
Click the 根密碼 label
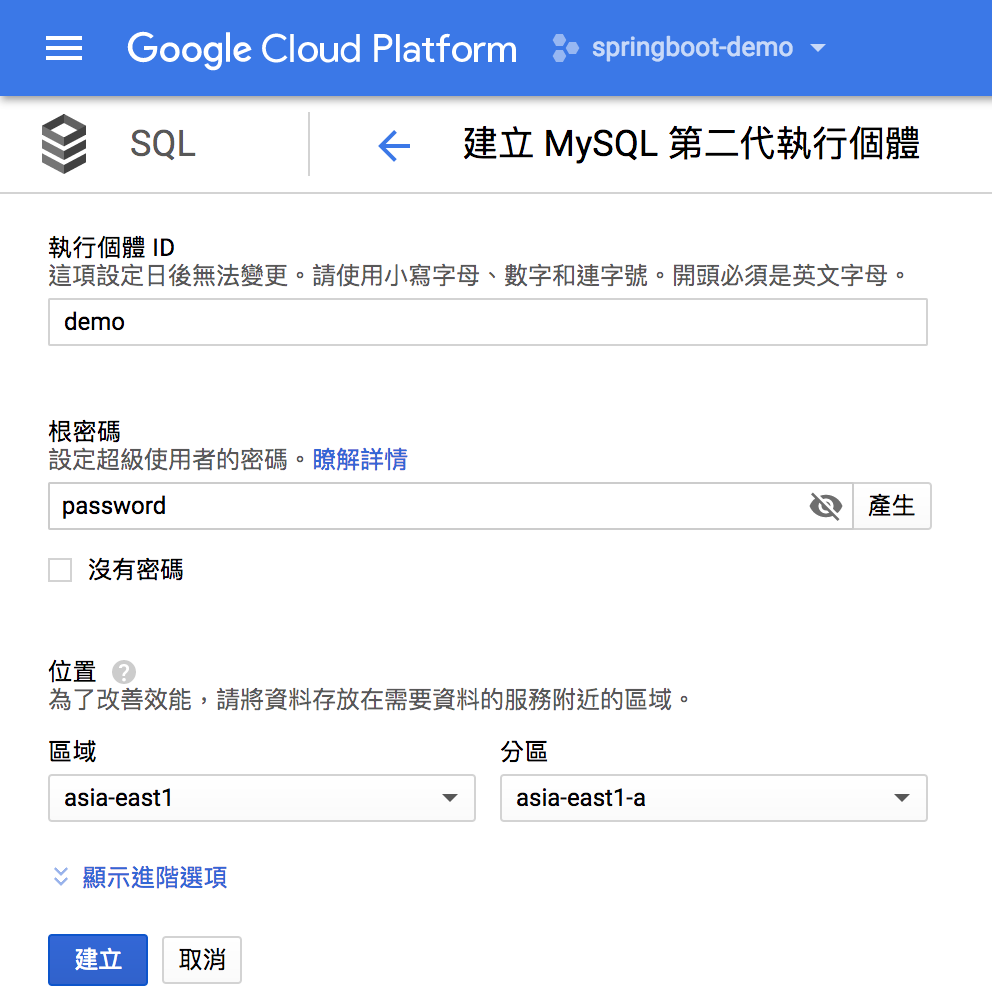(85, 432)
